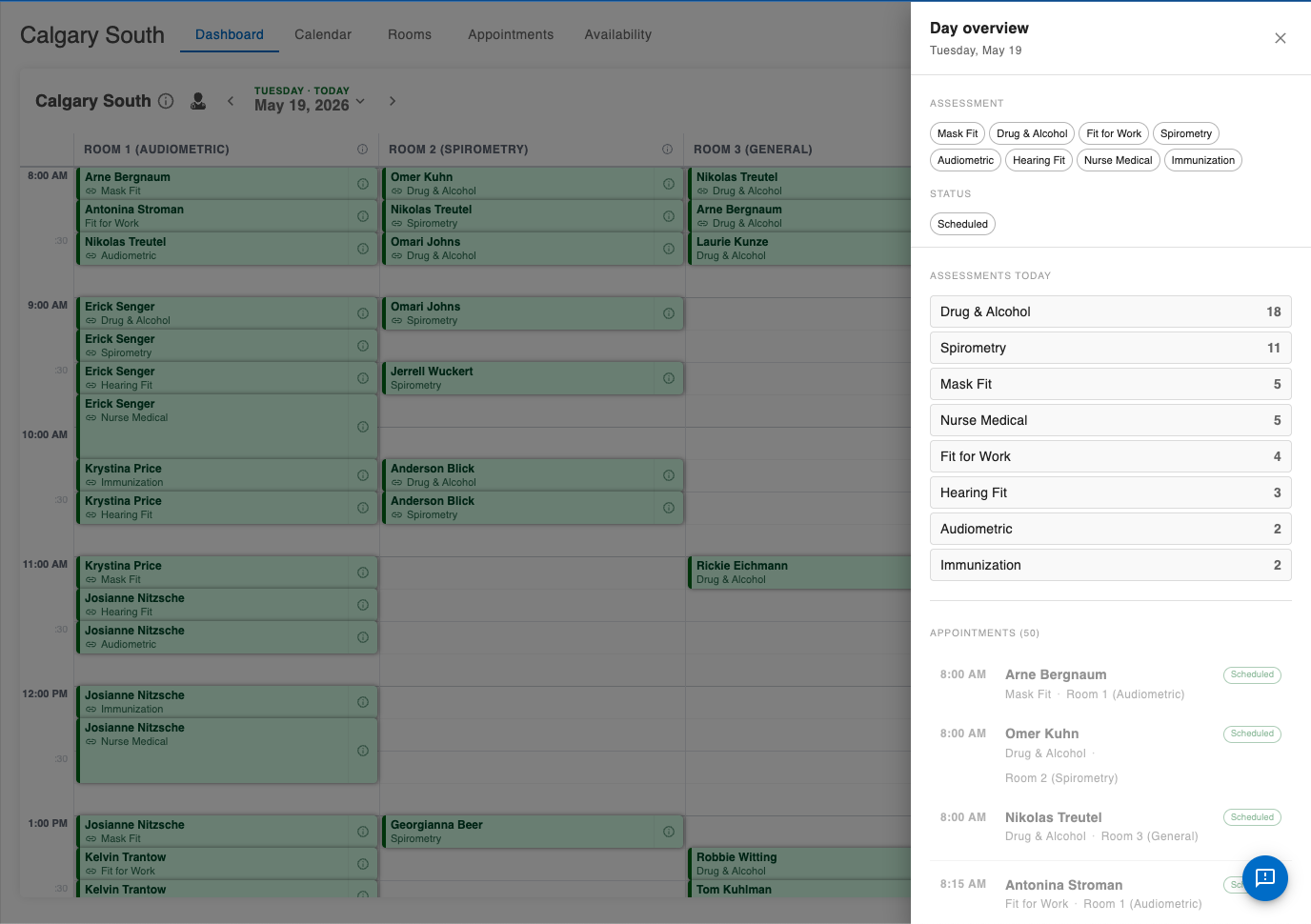This screenshot has height=924, width=1311.
Task: Open Anderson Blick Spirometry booking
Action: 533,508
